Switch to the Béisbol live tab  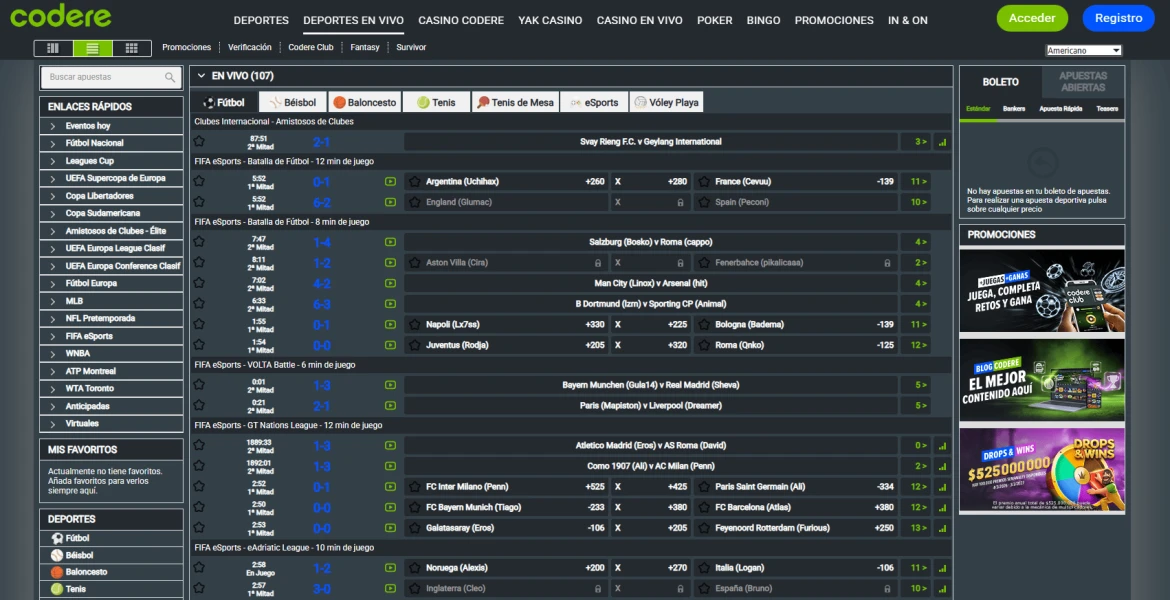(292, 102)
